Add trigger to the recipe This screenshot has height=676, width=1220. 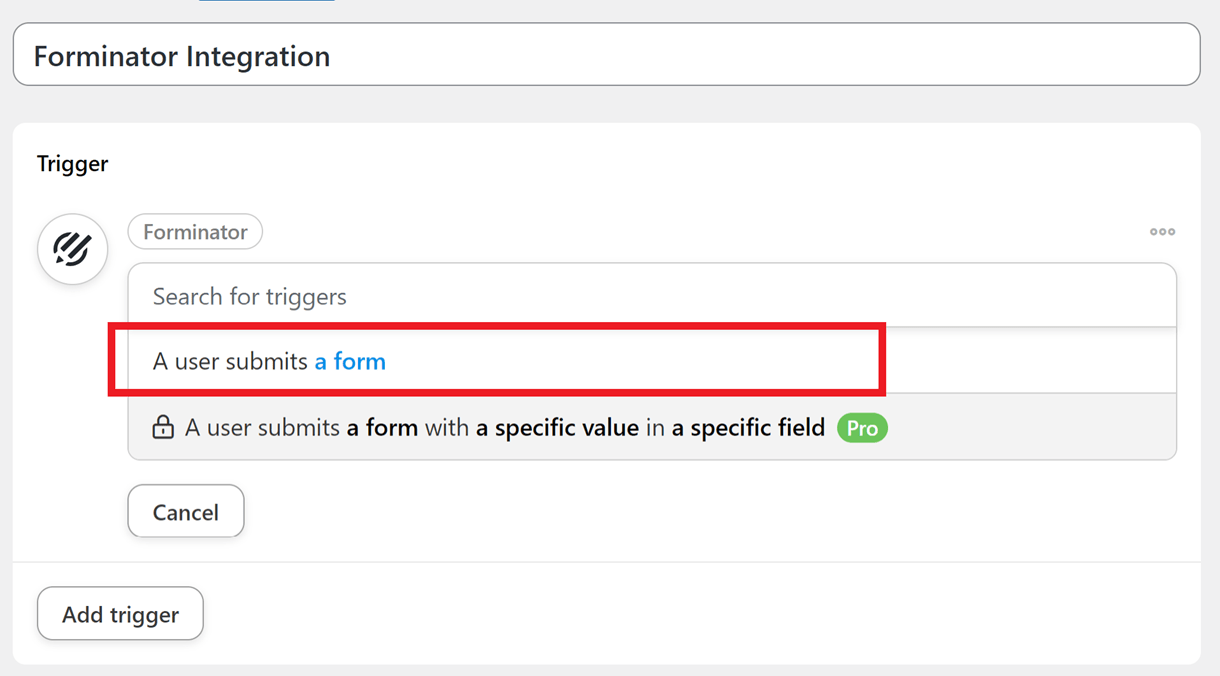(x=120, y=614)
